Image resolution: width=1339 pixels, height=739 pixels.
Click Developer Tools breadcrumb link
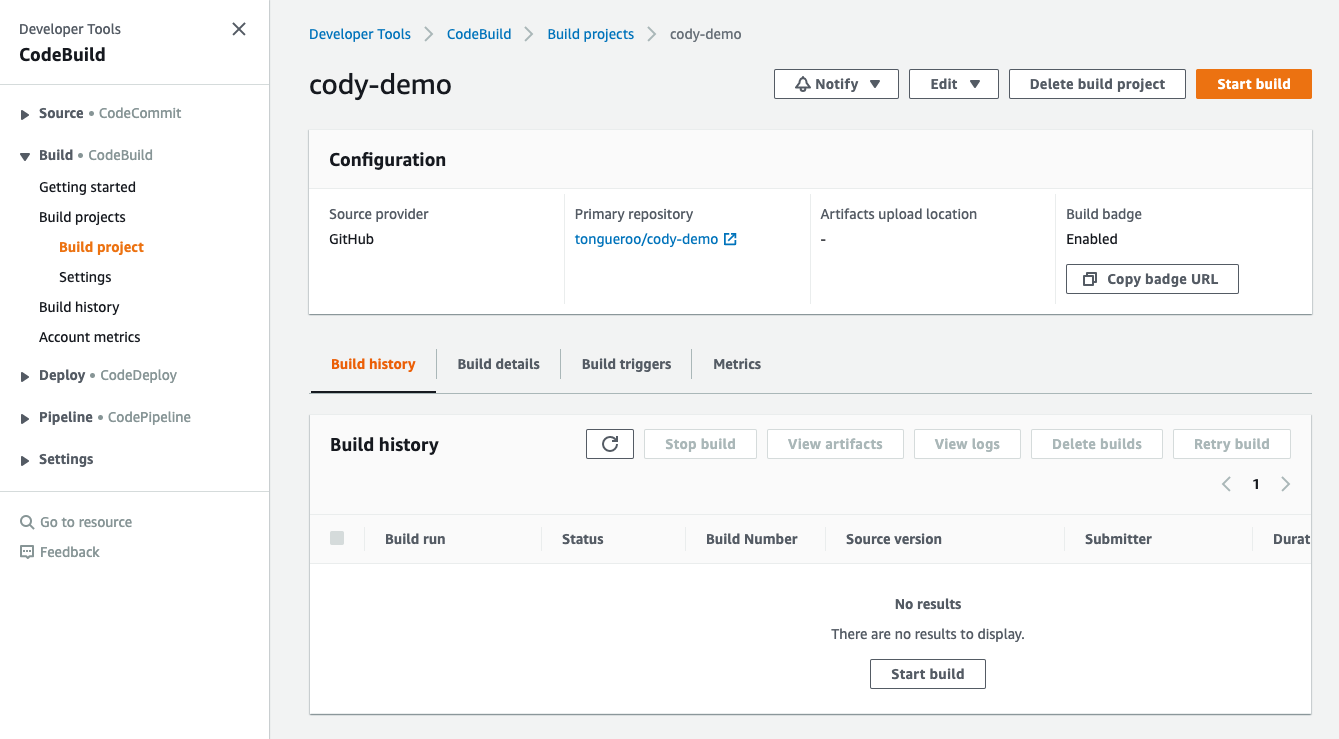click(360, 34)
